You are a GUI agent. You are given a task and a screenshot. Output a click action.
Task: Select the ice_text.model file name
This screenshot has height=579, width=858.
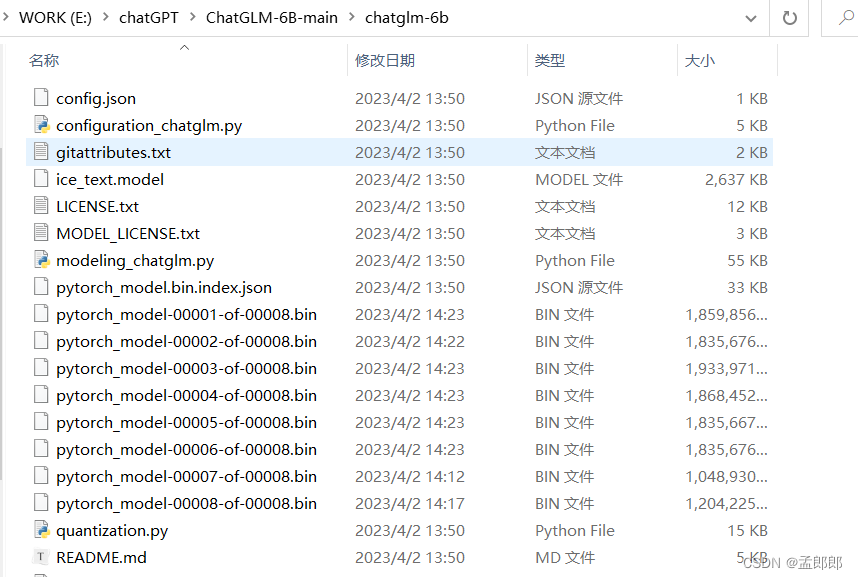coord(109,180)
